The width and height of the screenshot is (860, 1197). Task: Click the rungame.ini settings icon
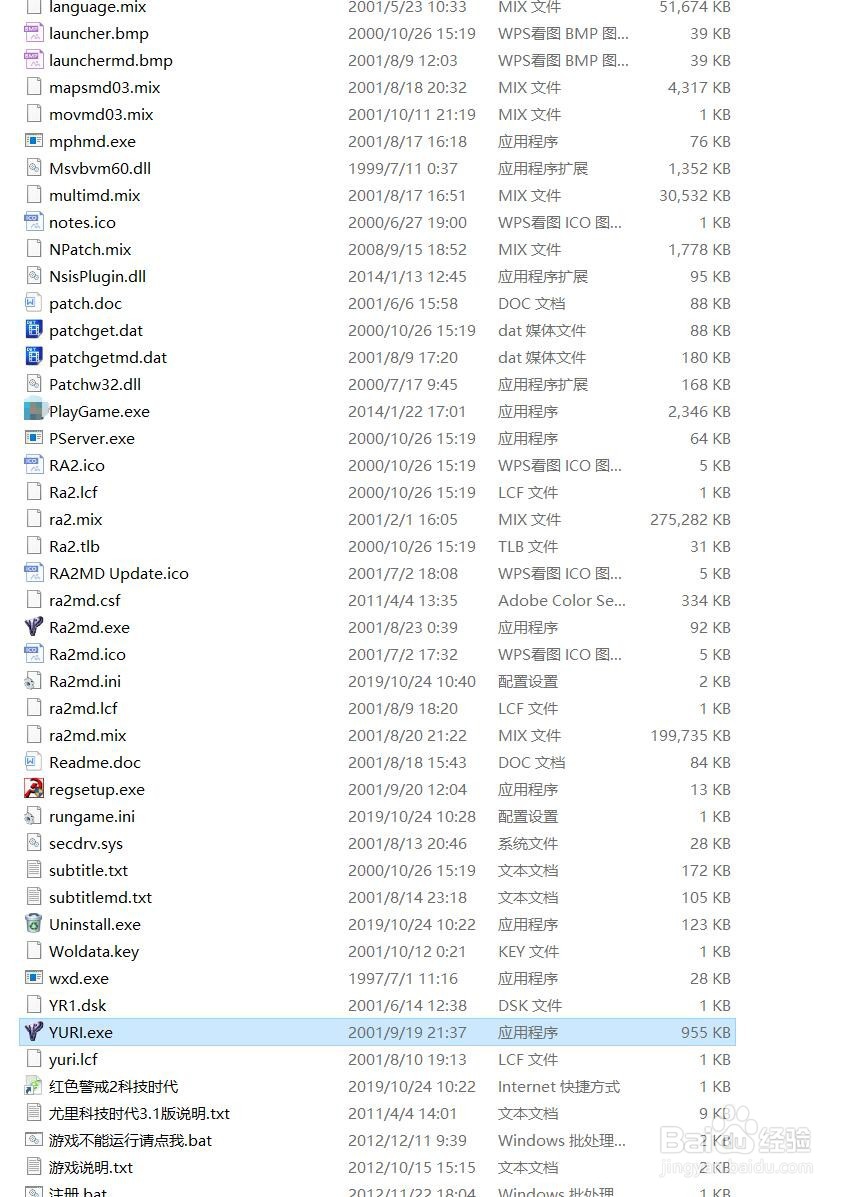tap(34, 817)
